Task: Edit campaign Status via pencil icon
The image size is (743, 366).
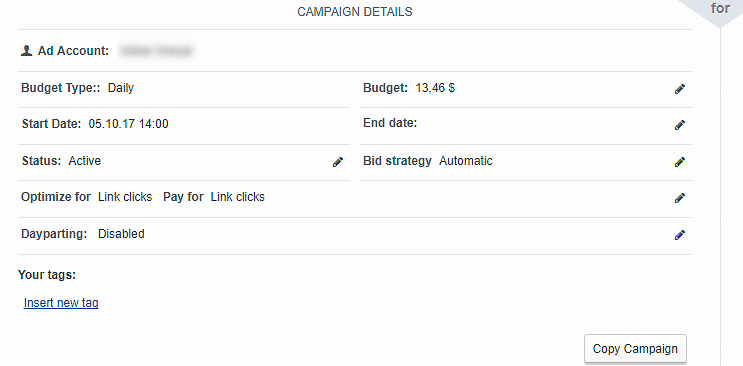Action: click(x=337, y=162)
